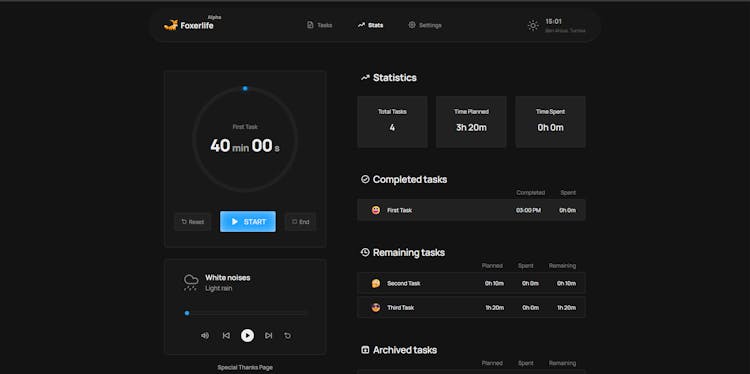Reset the First Task timer
Image resolution: width=750 pixels, height=374 pixels.
(x=192, y=222)
